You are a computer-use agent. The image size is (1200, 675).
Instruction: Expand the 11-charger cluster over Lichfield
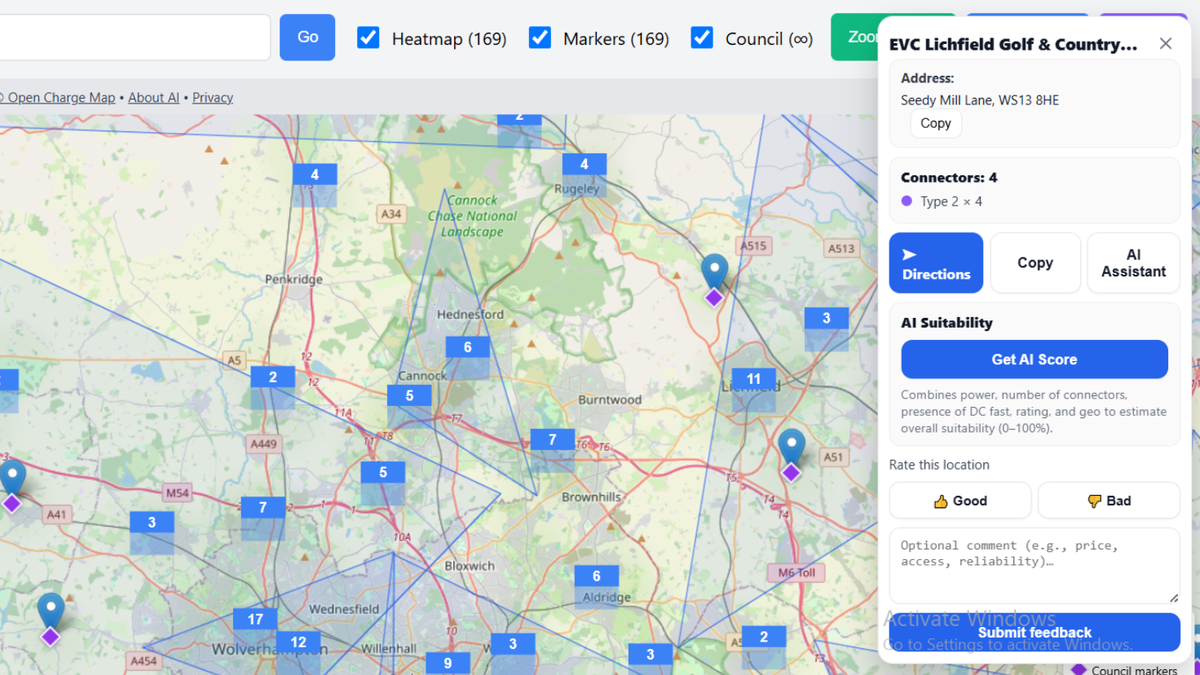pyautogui.click(x=753, y=380)
